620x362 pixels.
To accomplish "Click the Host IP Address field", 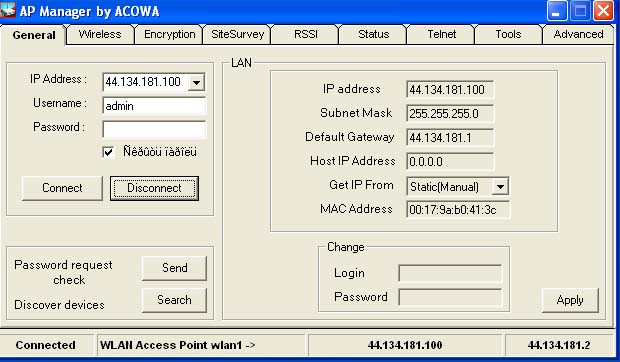I will (450, 162).
